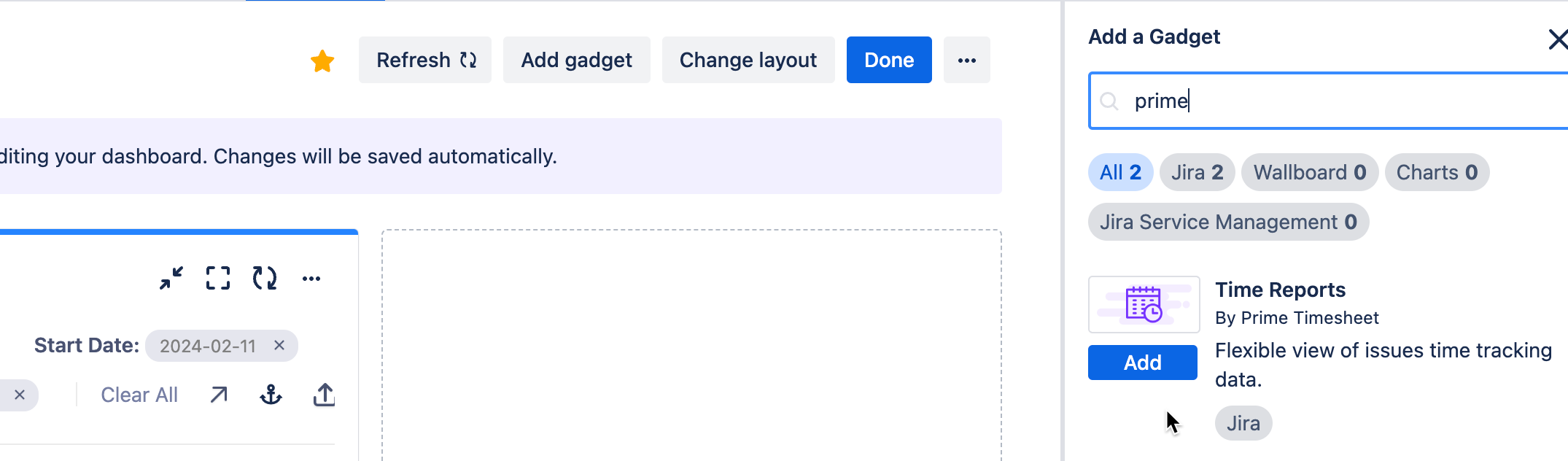Select the Jira category tab
Viewport: 1568px width, 461px height.
1197,172
